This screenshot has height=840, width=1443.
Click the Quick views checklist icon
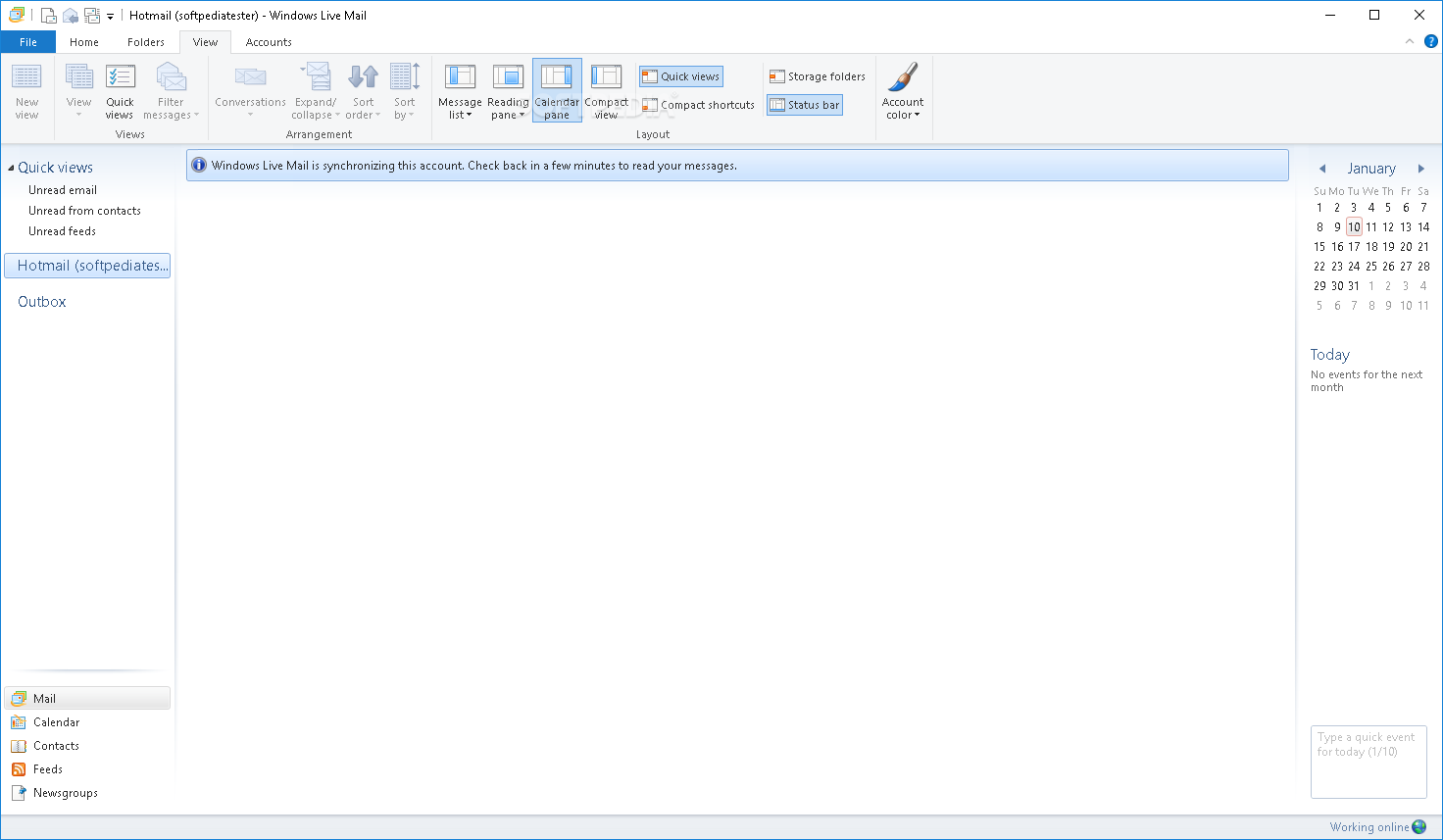click(120, 77)
